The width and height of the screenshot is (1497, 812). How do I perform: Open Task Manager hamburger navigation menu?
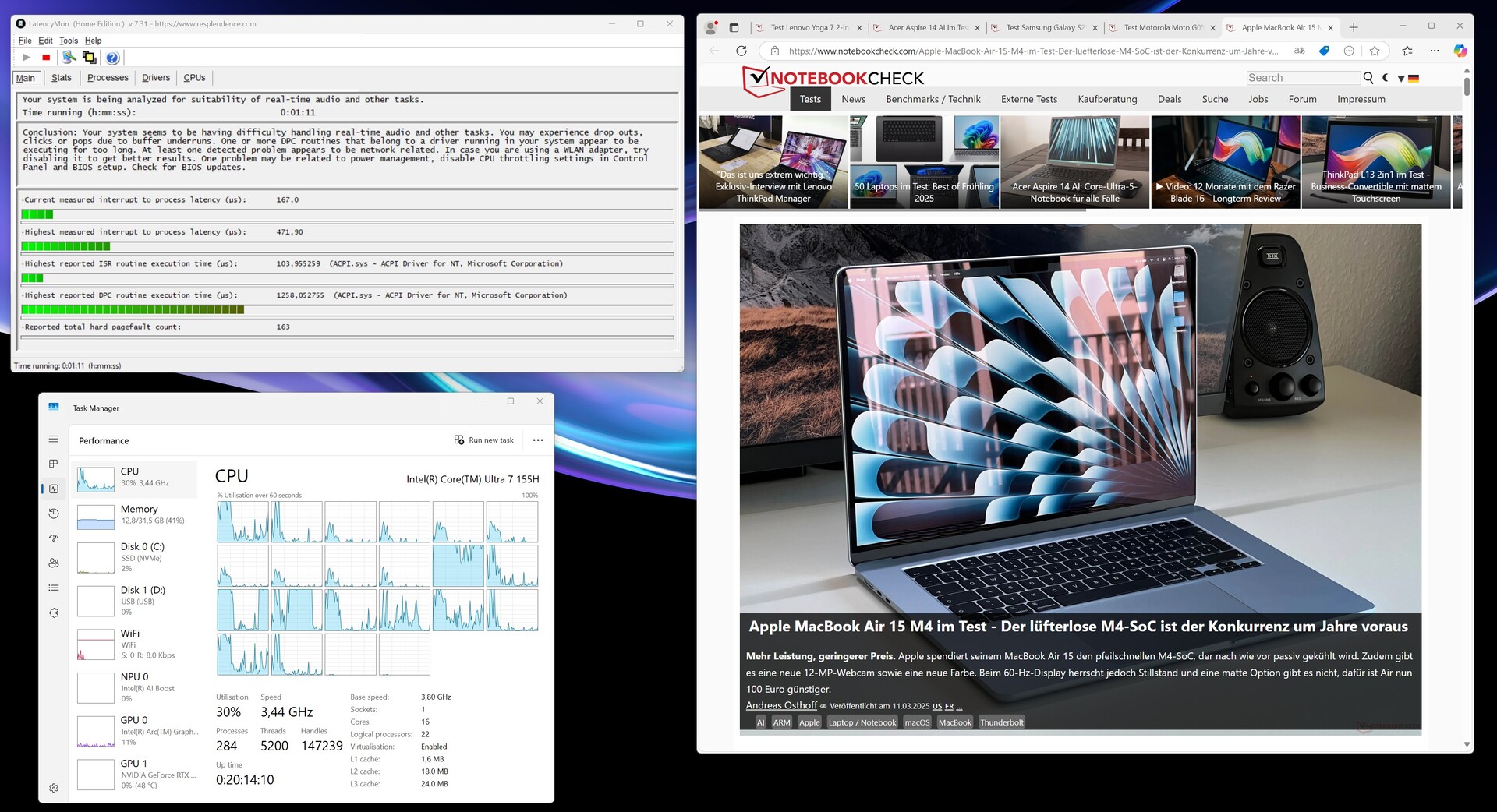[x=53, y=440]
